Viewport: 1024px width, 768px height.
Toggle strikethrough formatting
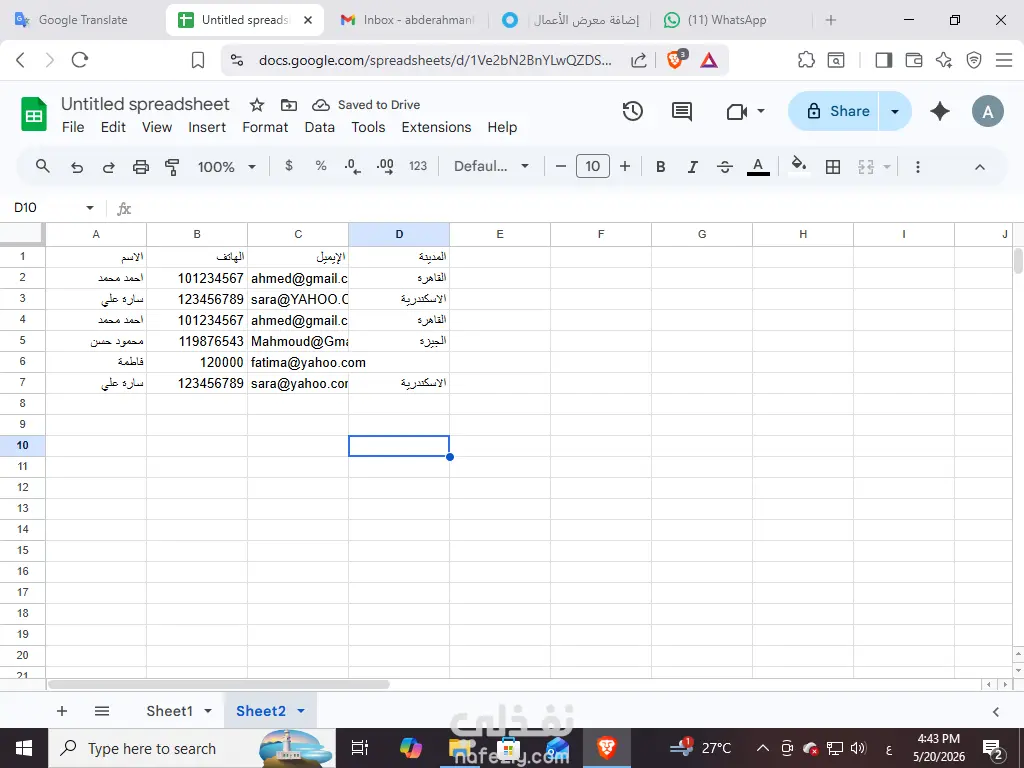pyautogui.click(x=724, y=167)
